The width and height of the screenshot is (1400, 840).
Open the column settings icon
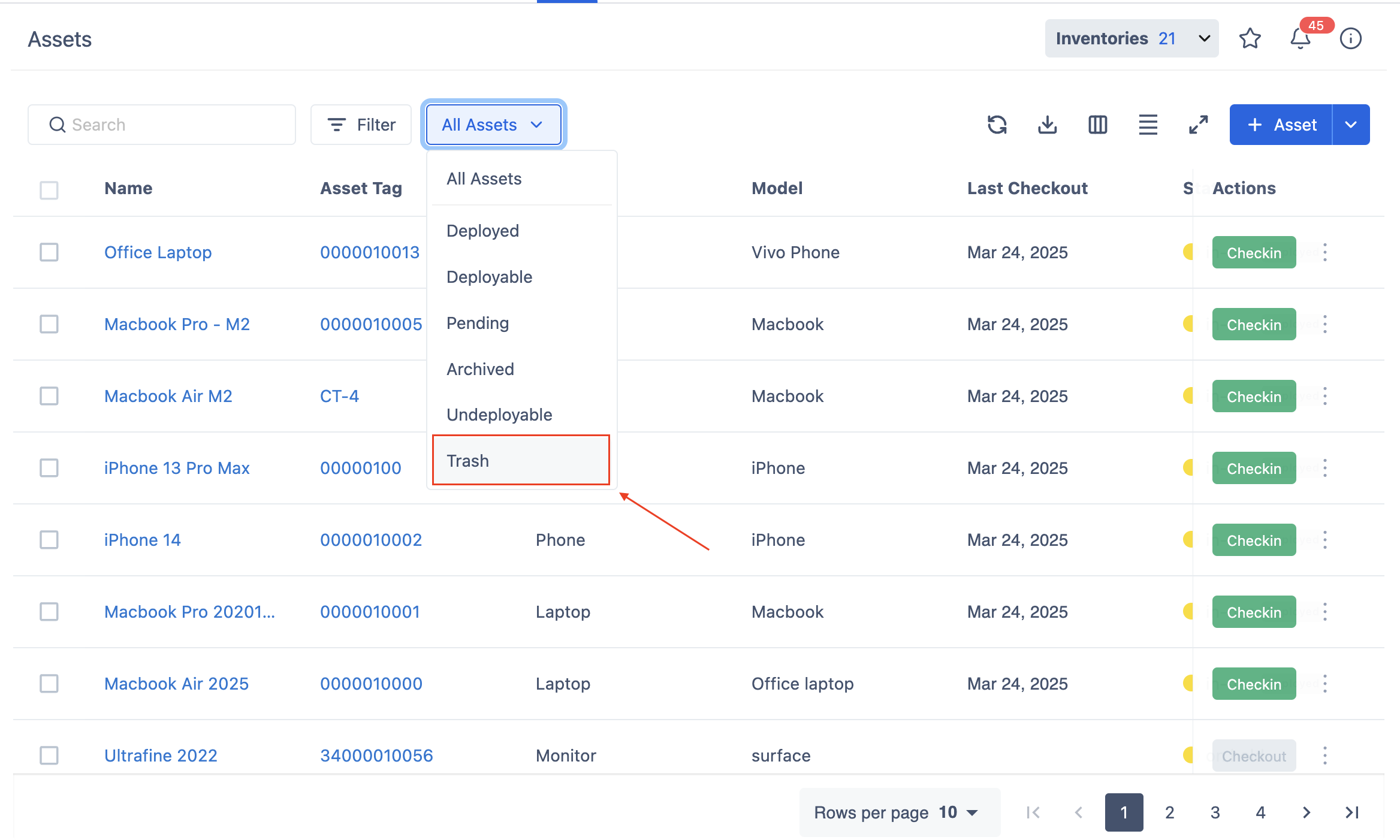(x=1097, y=125)
